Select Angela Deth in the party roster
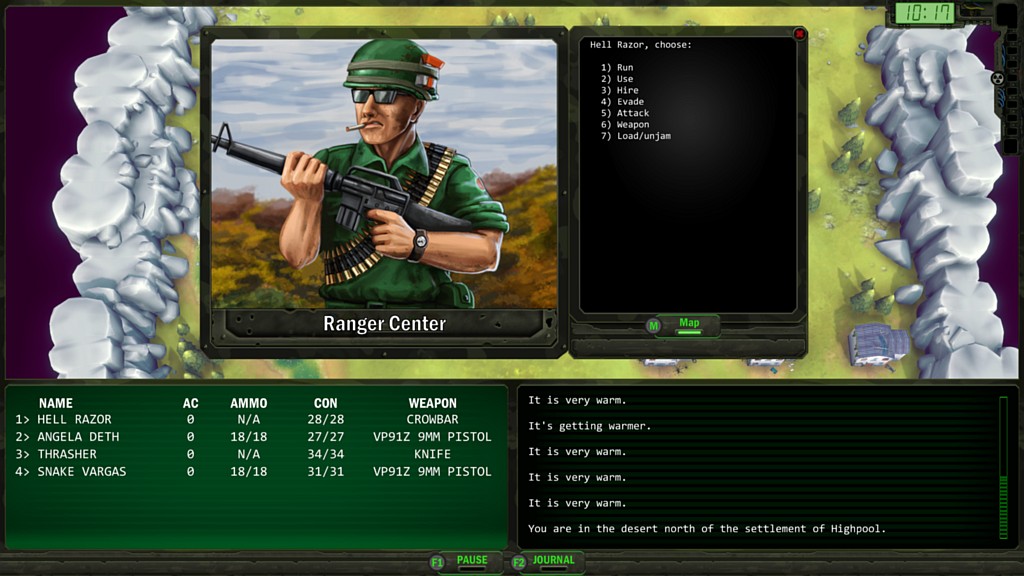 78,437
